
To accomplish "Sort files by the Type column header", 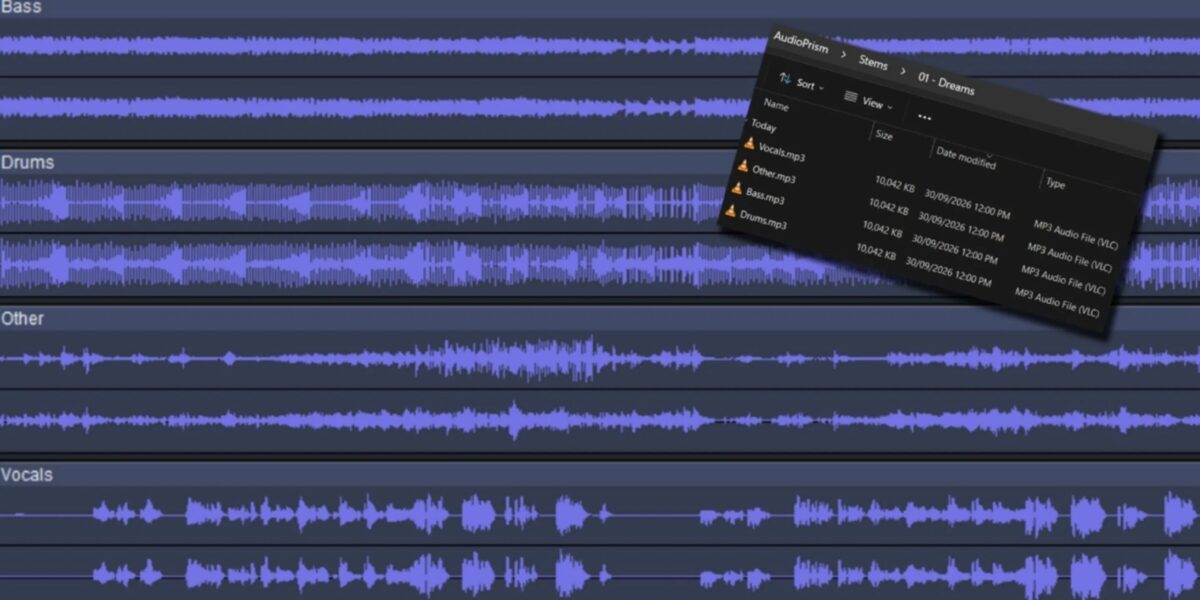I will 1055,183.
